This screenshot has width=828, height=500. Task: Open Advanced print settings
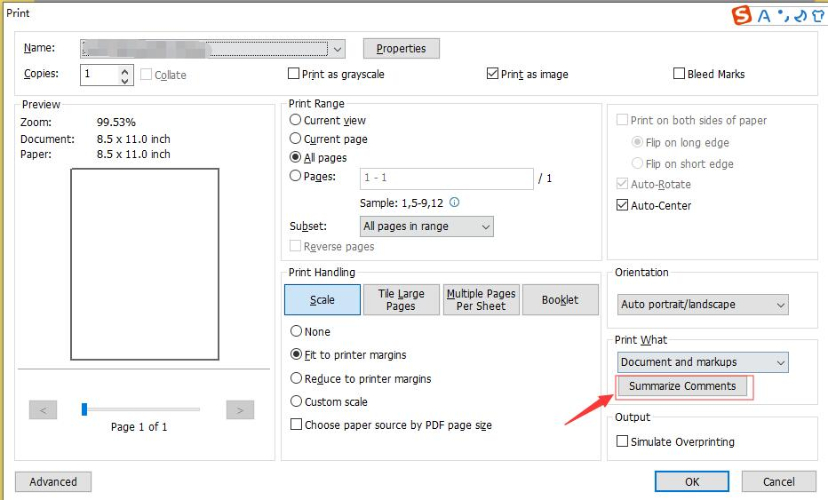(x=53, y=482)
